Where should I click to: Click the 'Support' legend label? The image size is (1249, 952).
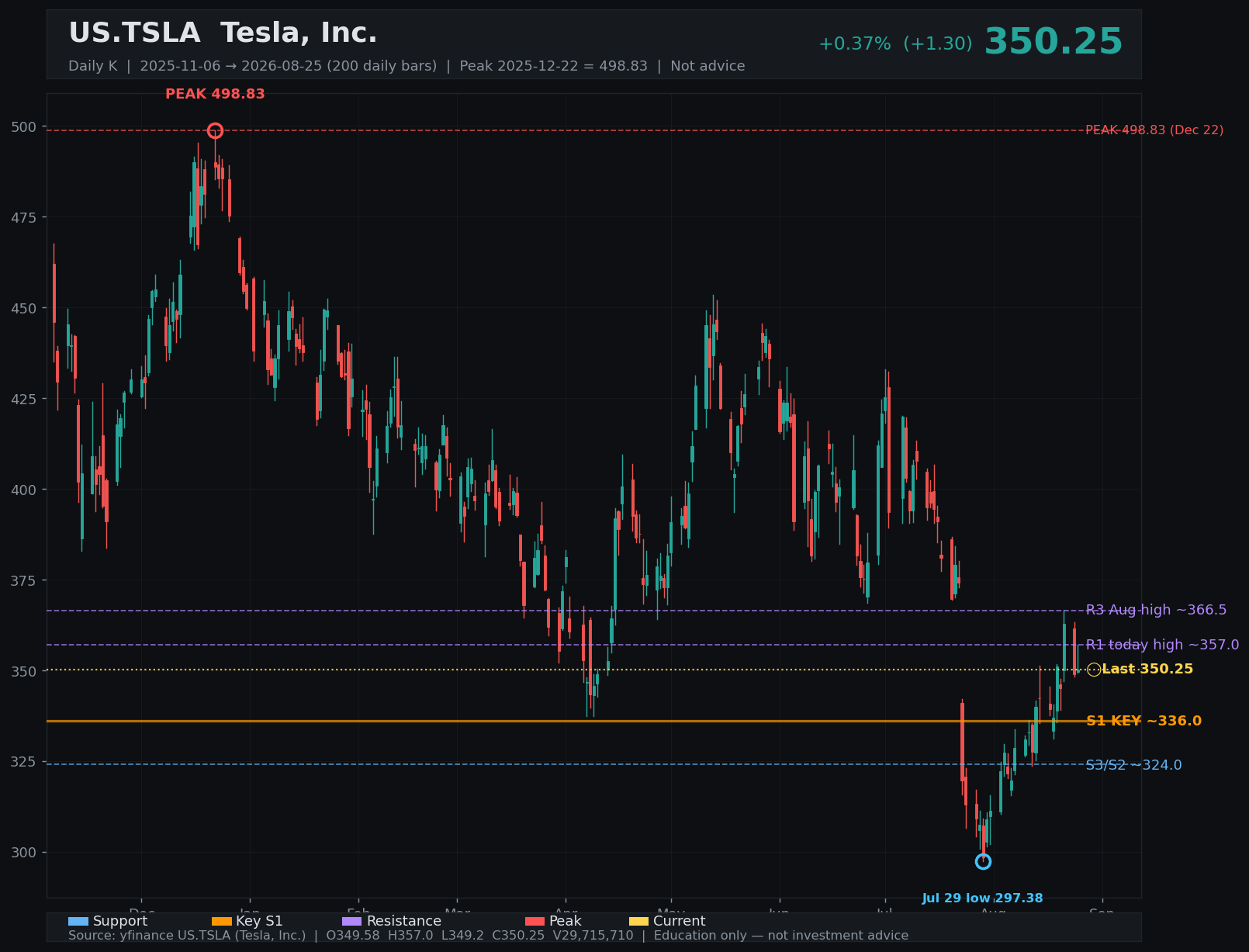120,921
